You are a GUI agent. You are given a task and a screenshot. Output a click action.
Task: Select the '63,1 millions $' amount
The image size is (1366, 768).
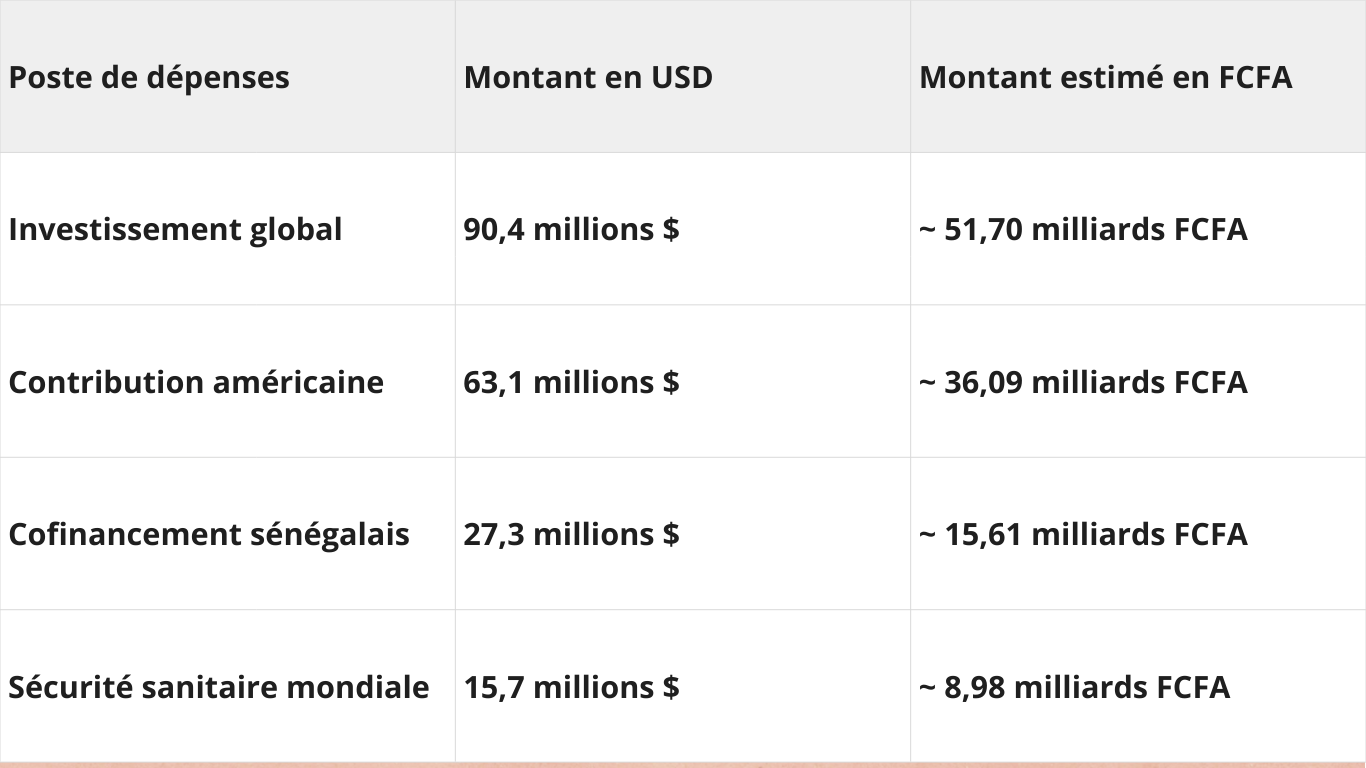click(571, 383)
